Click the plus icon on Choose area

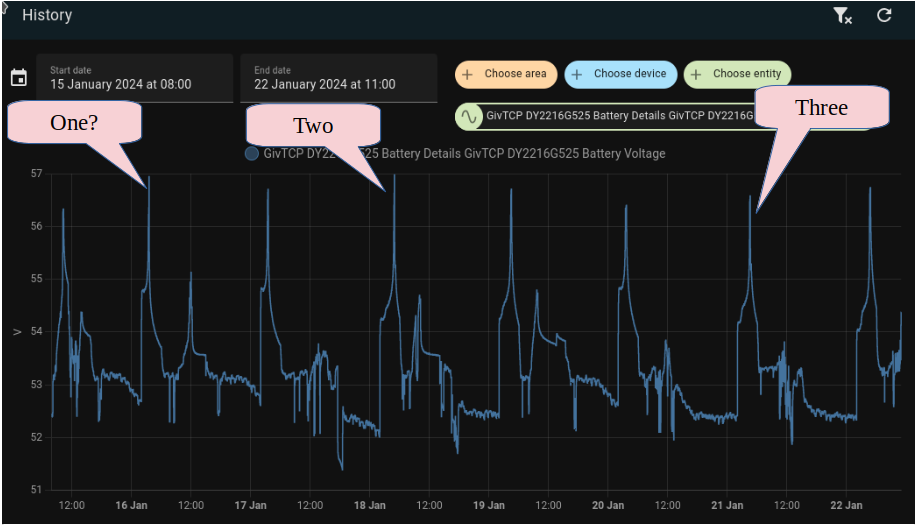467,74
